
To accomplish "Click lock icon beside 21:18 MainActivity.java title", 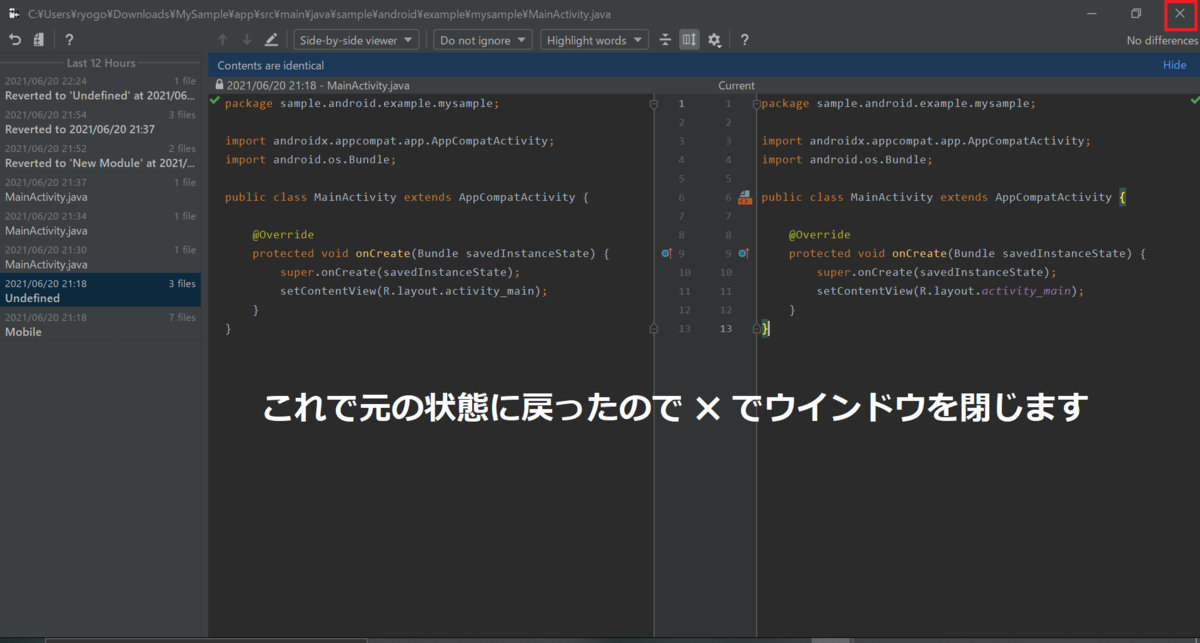I will point(219,86).
